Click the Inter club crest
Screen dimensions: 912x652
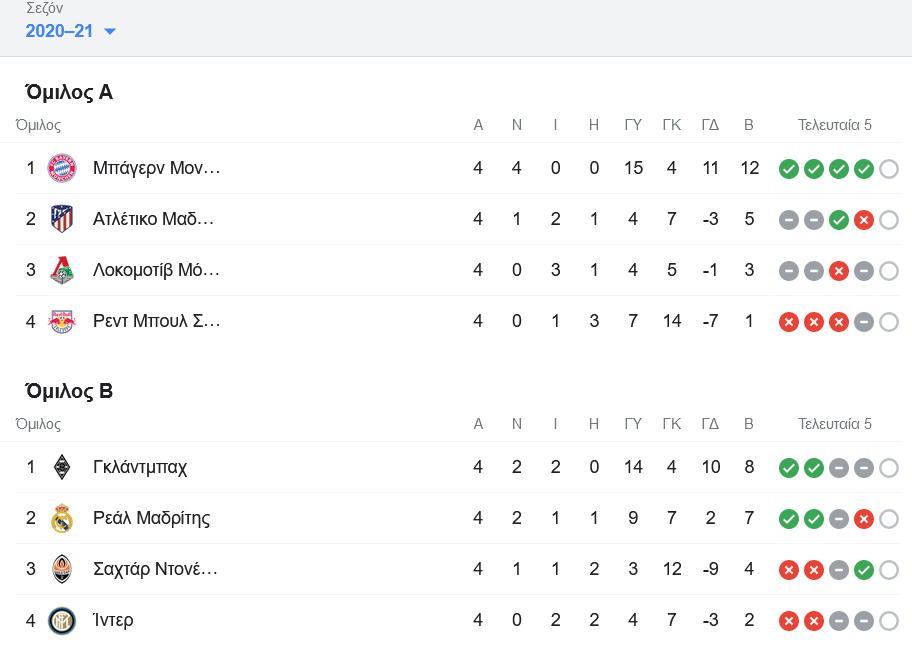62,620
